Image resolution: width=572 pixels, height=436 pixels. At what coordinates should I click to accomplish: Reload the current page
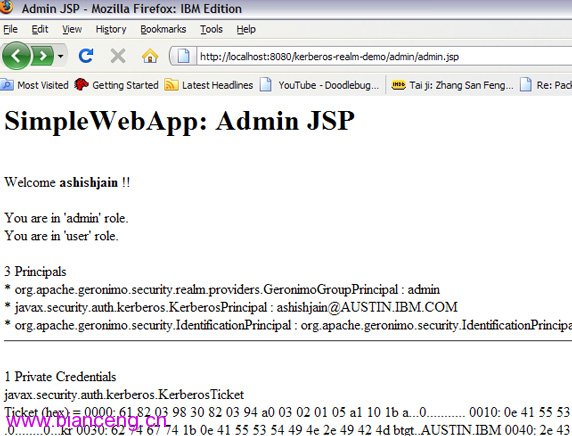click(86, 56)
